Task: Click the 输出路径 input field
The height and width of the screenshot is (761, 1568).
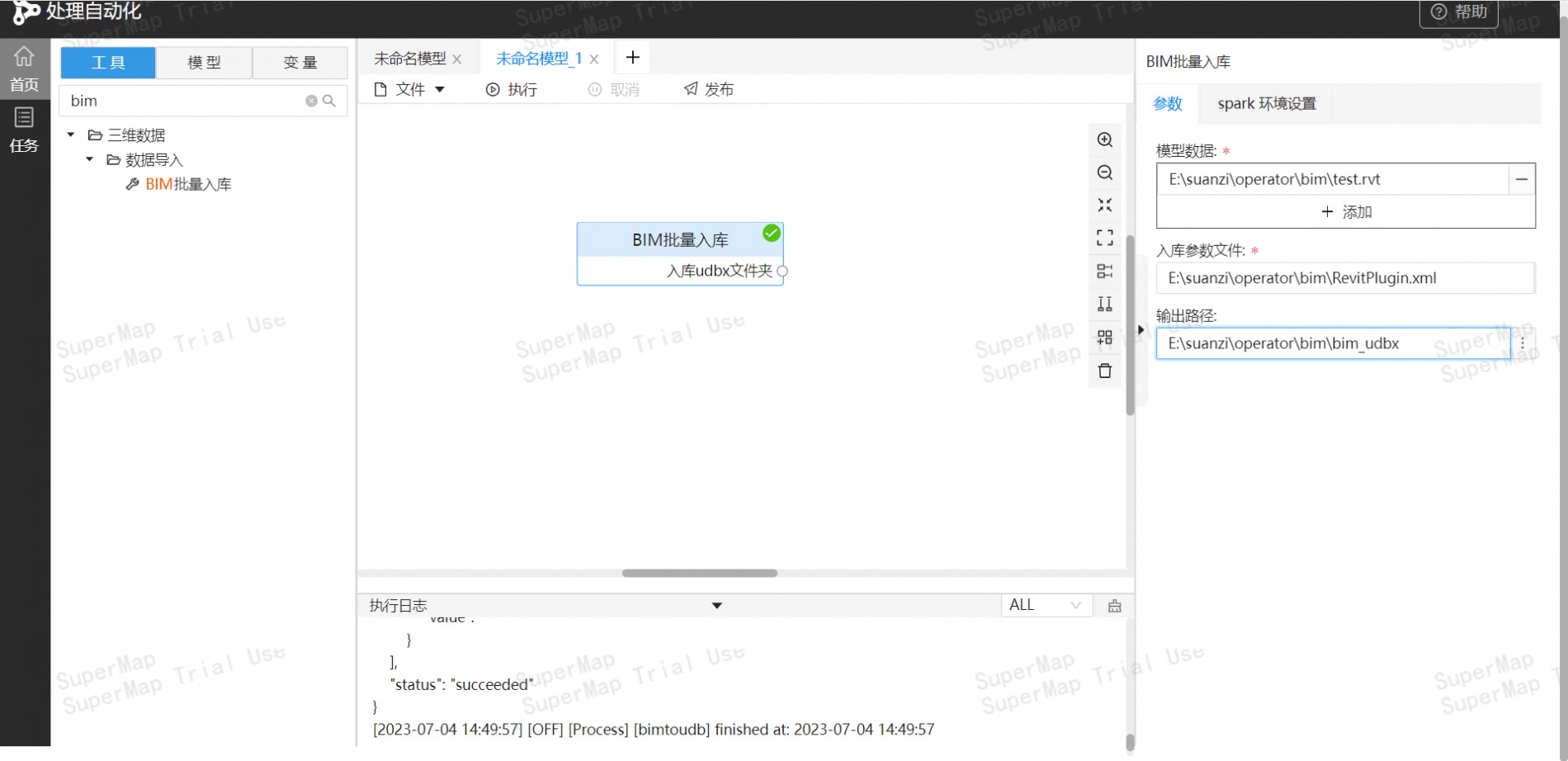Action: 1332,343
